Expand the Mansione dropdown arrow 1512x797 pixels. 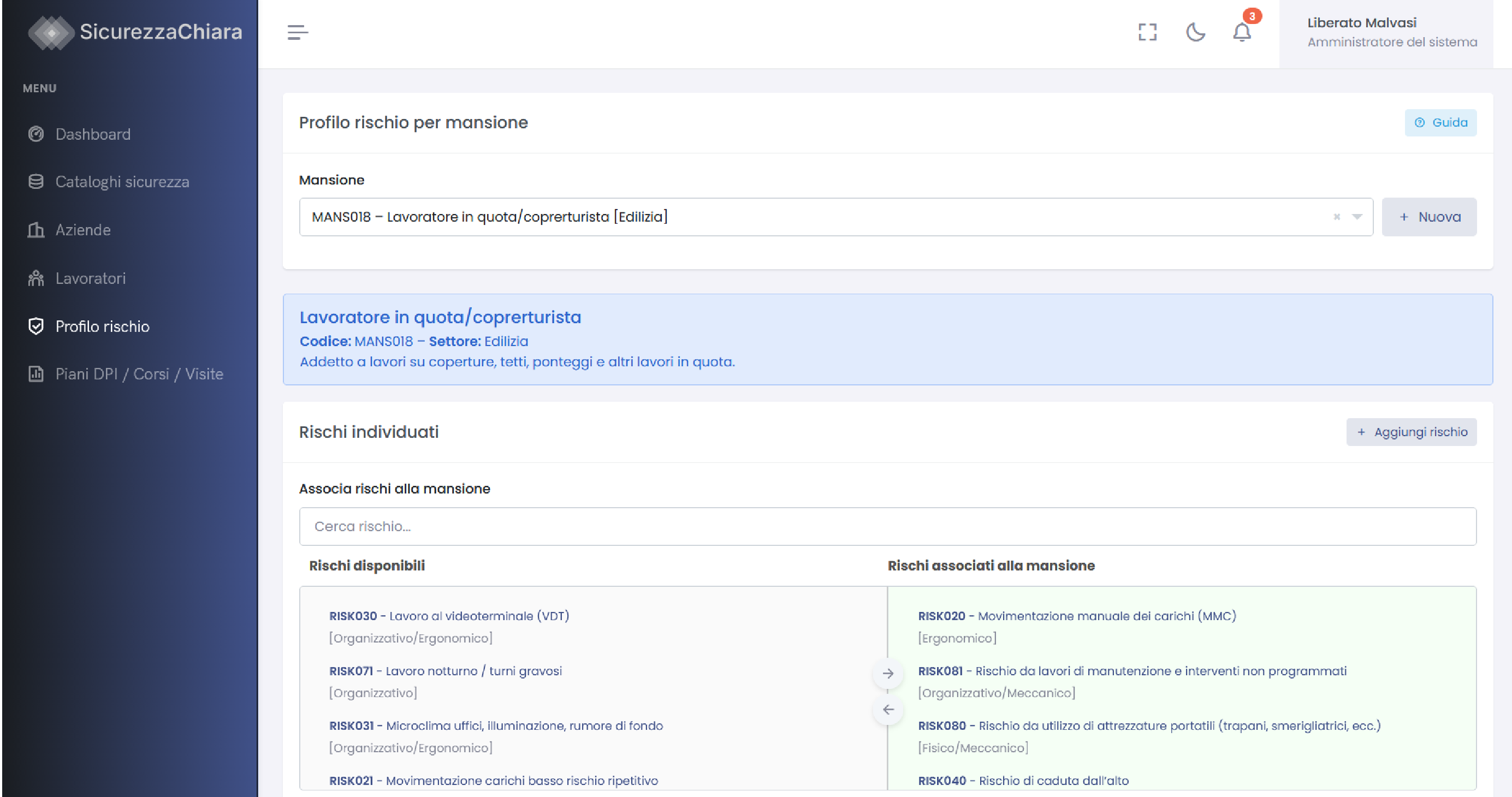(1356, 217)
